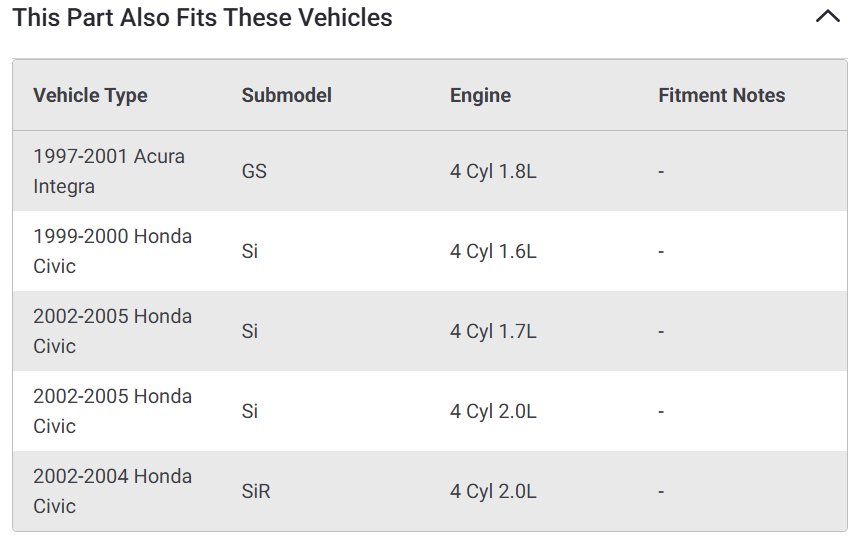
Task: Click the "This Part Also Fits These Vehicles" heading
Action: 202,18
